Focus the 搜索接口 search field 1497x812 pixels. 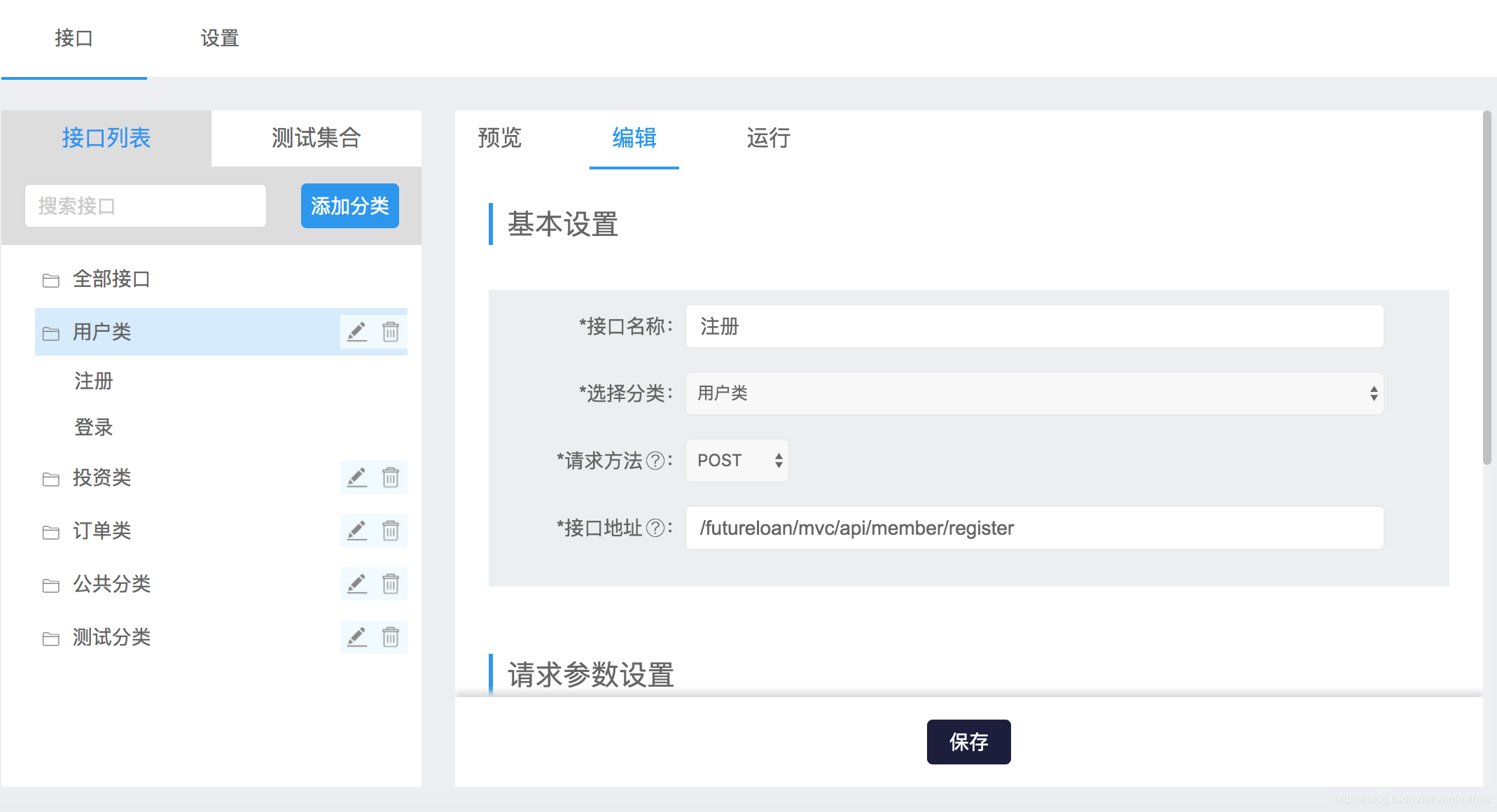tap(146, 206)
